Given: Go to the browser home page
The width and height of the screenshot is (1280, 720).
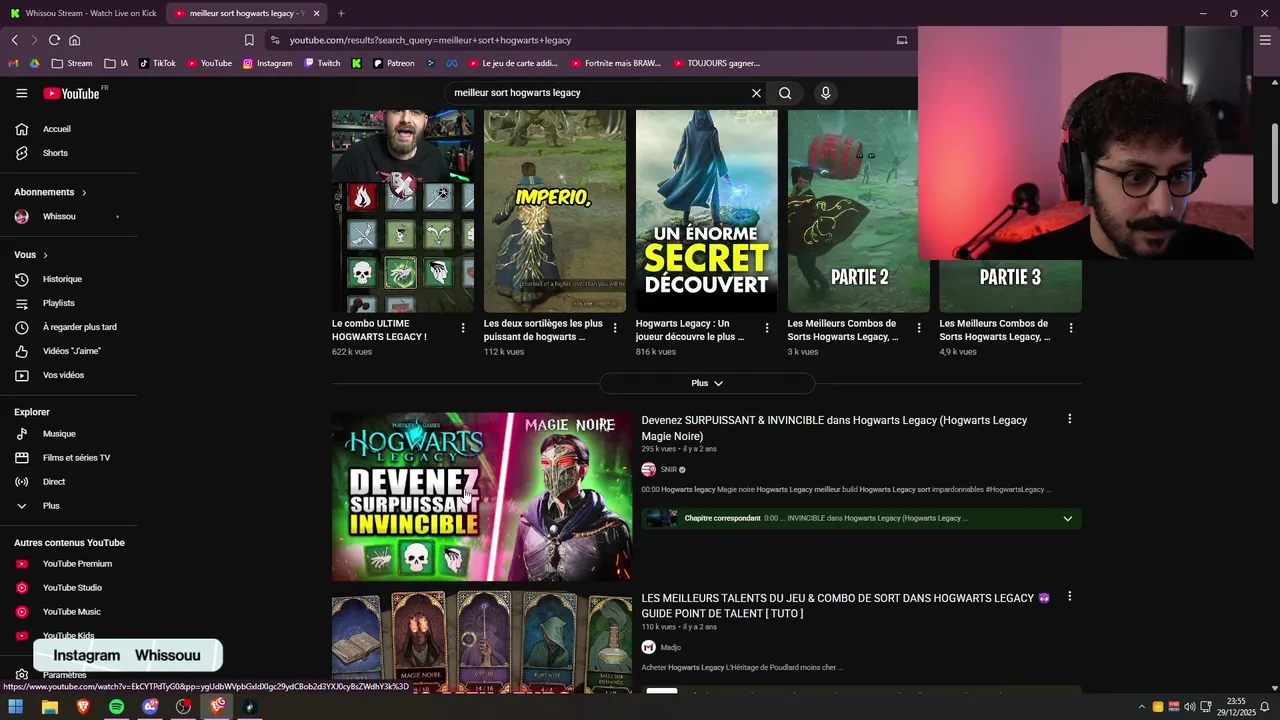Looking at the screenshot, I should click(x=74, y=40).
